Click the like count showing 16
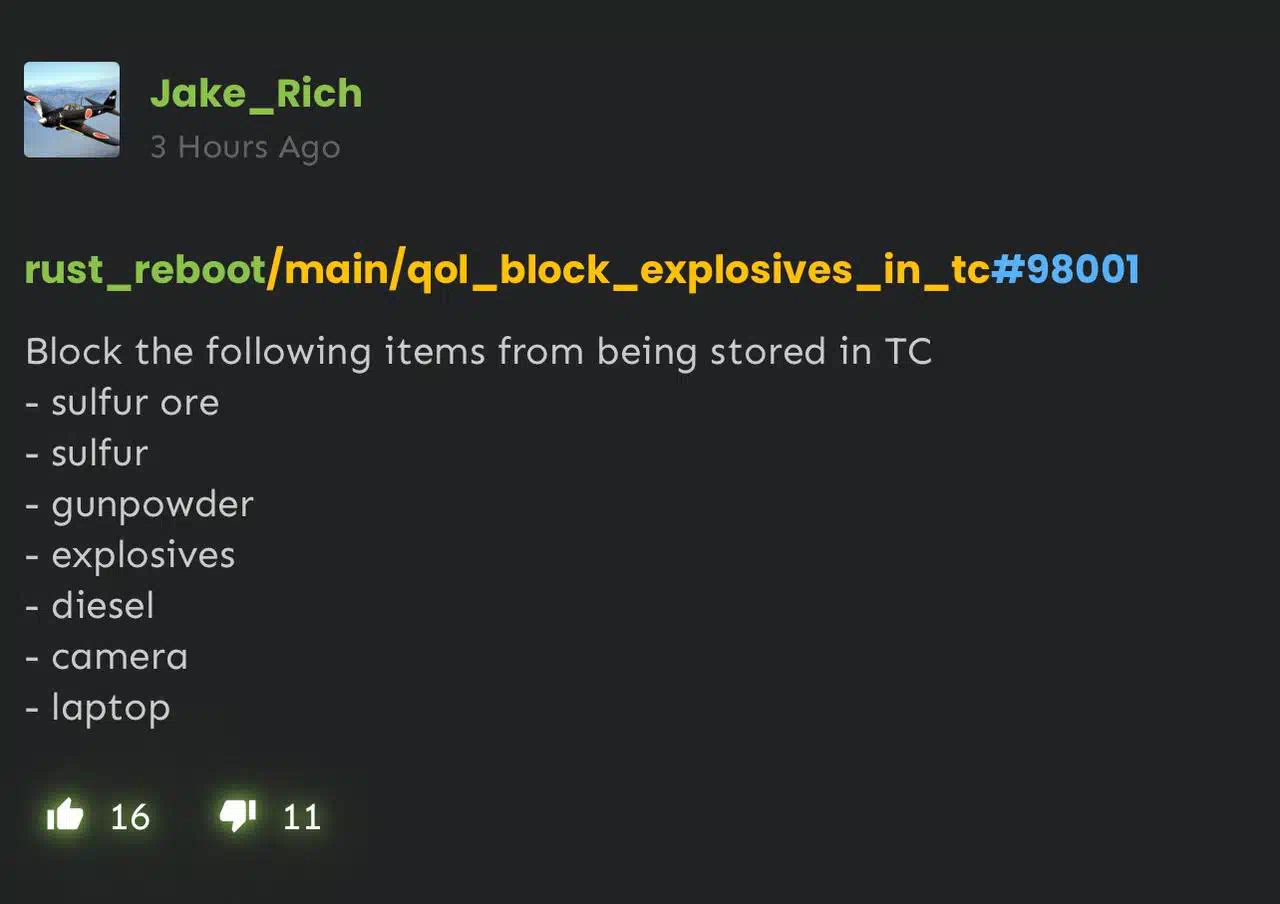Image resolution: width=1280 pixels, height=904 pixels. point(130,817)
